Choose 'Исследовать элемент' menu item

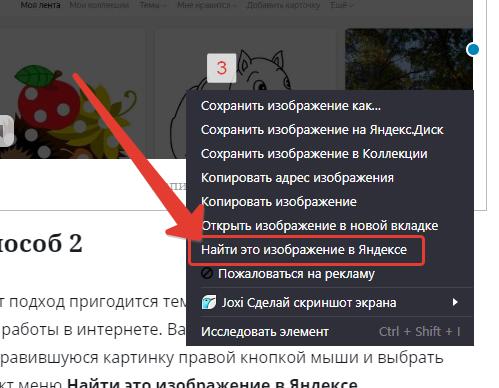pyautogui.click(x=330, y=332)
